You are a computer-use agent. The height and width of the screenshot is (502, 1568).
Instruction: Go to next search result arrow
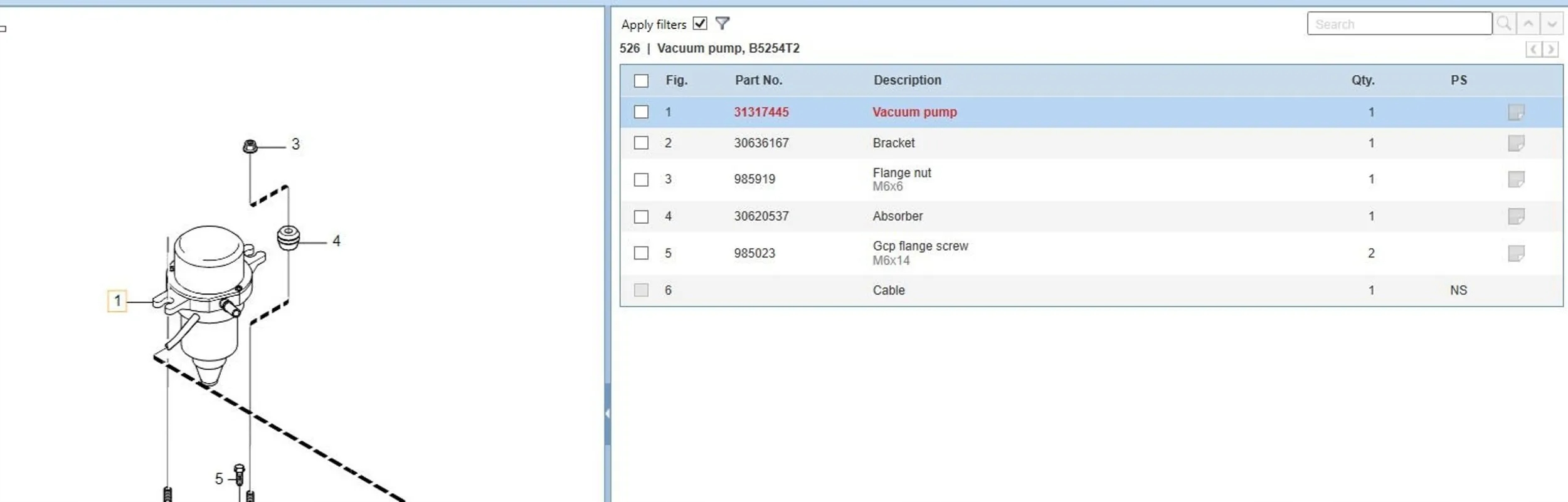point(1551,24)
